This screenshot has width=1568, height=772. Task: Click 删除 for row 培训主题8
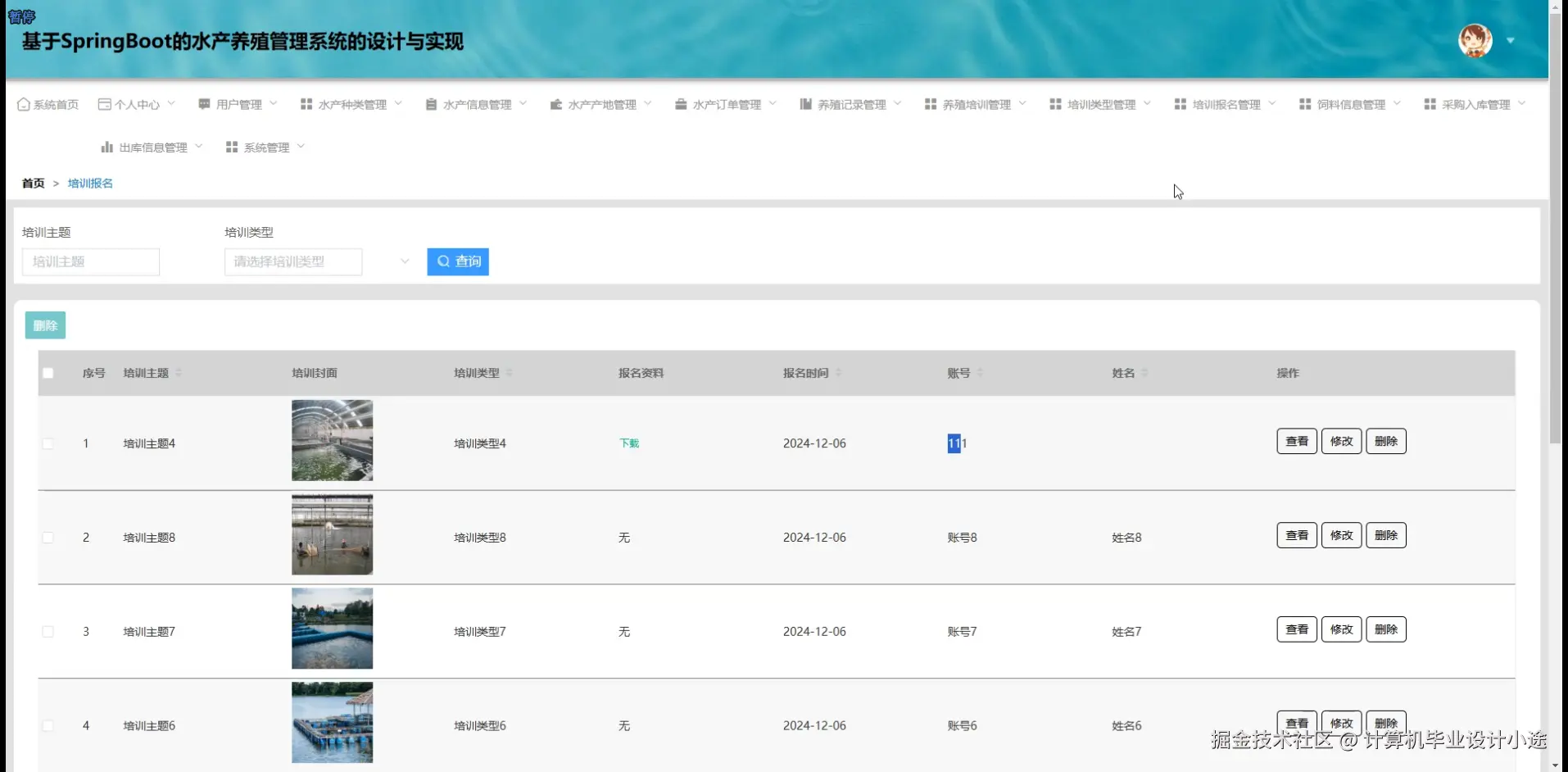coord(1386,535)
